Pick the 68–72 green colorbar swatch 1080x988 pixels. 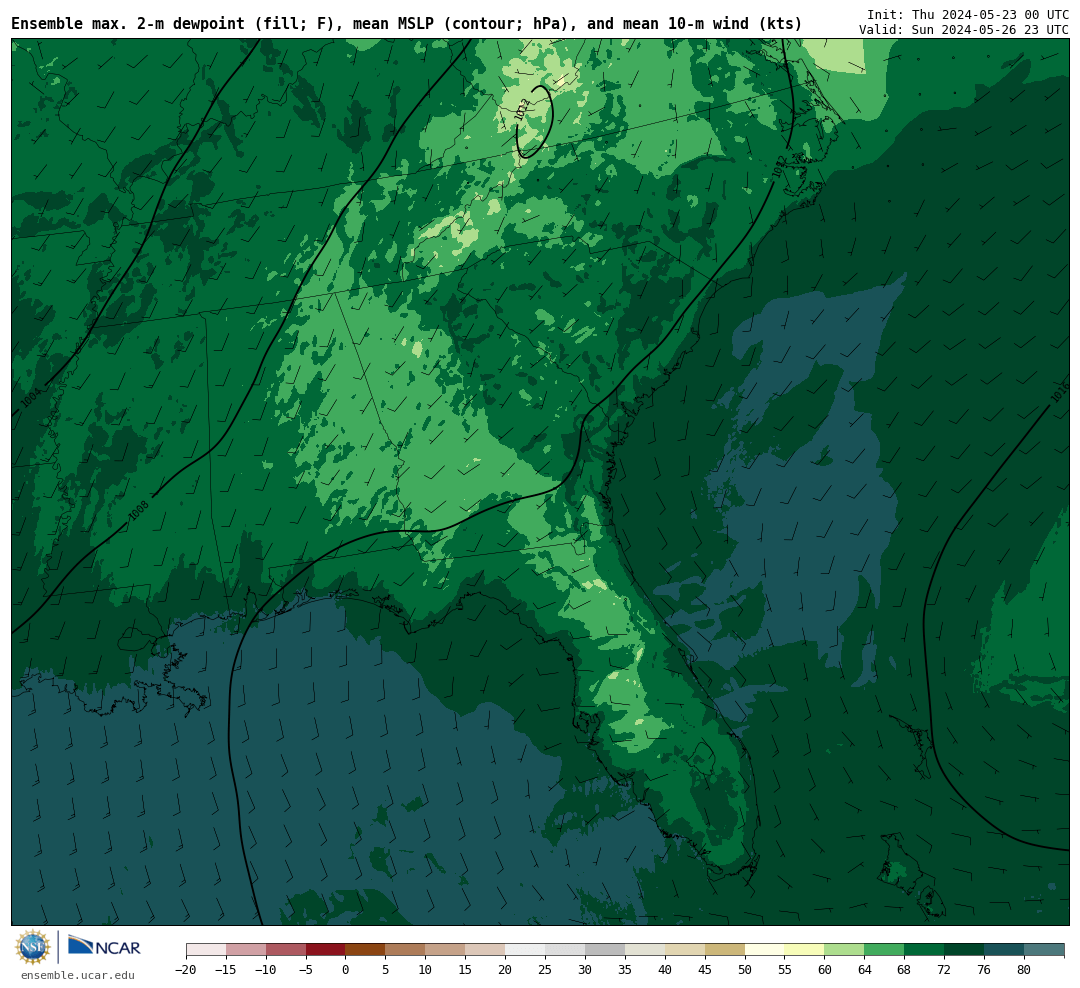pyautogui.click(x=924, y=950)
